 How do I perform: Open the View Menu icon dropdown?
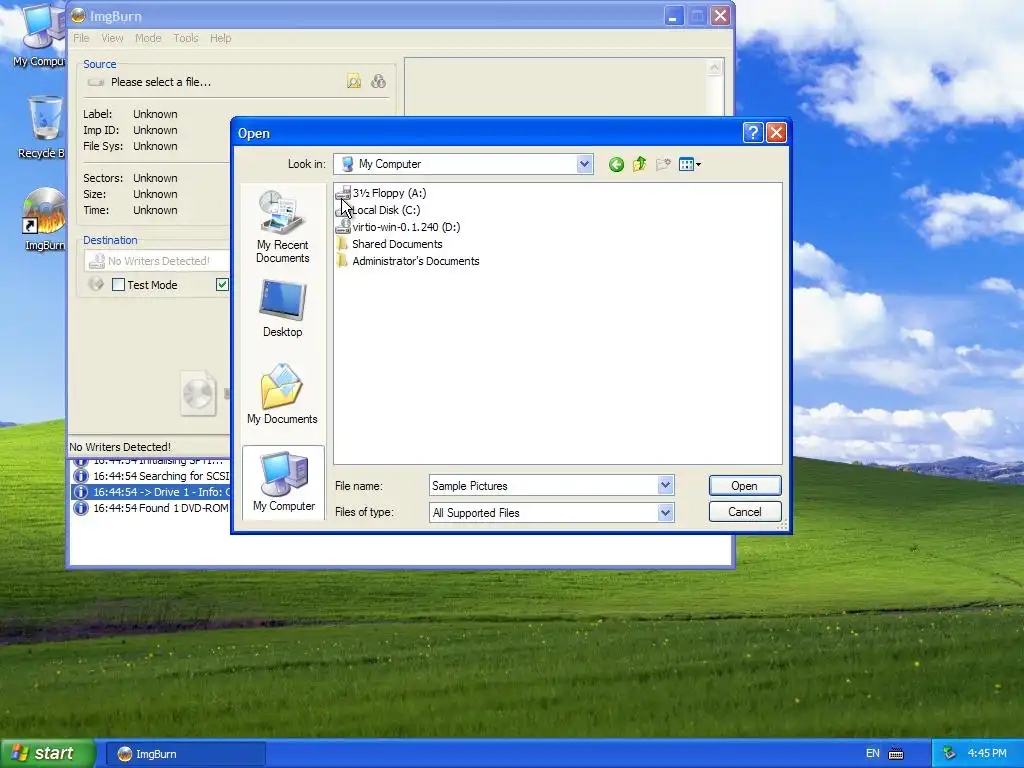[x=690, y=165]
